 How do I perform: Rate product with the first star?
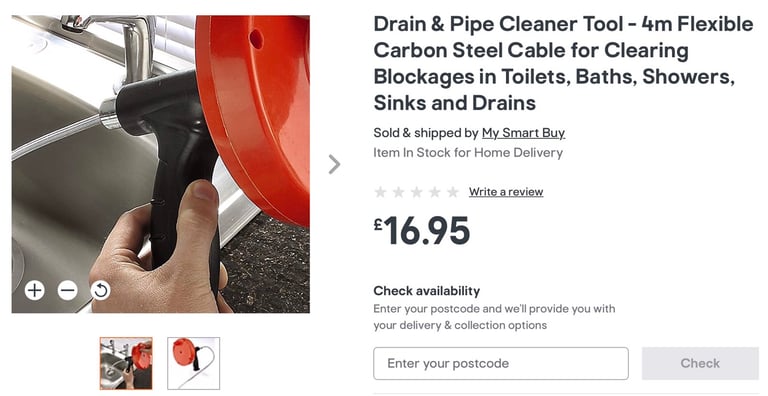coord(381,192)
